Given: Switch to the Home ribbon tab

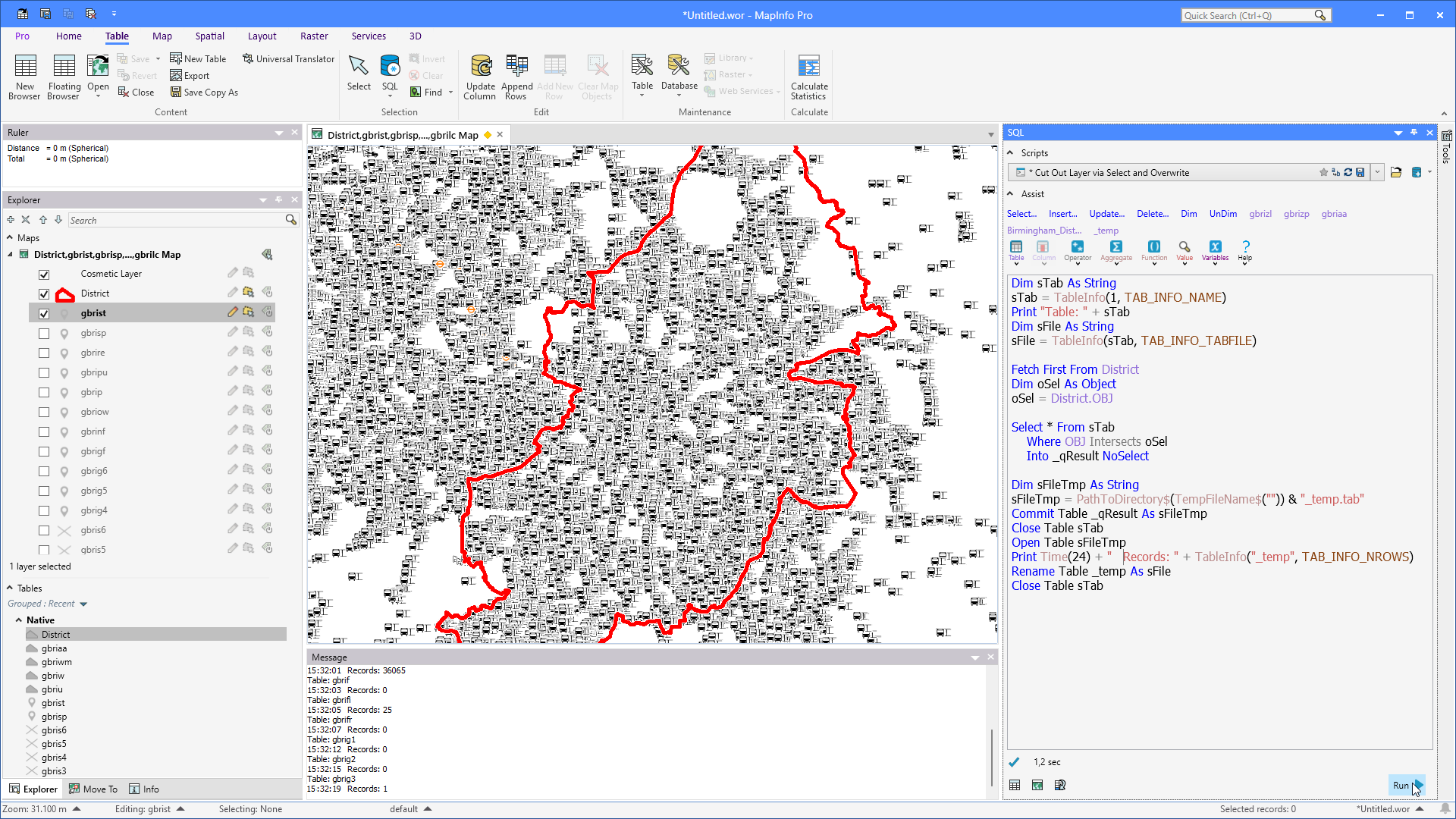Looking at the screenshot, I should click(x=68, y=36).
